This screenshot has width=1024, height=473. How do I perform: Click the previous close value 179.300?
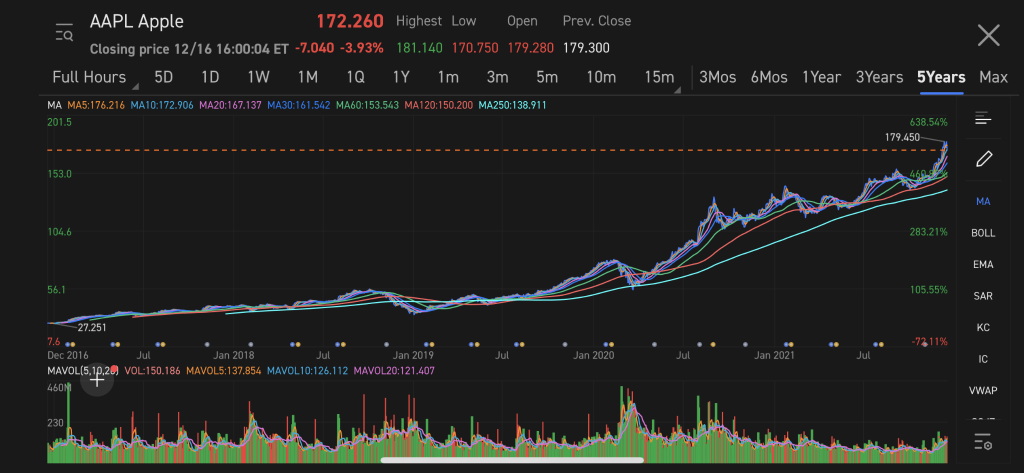tap(586, 48)
